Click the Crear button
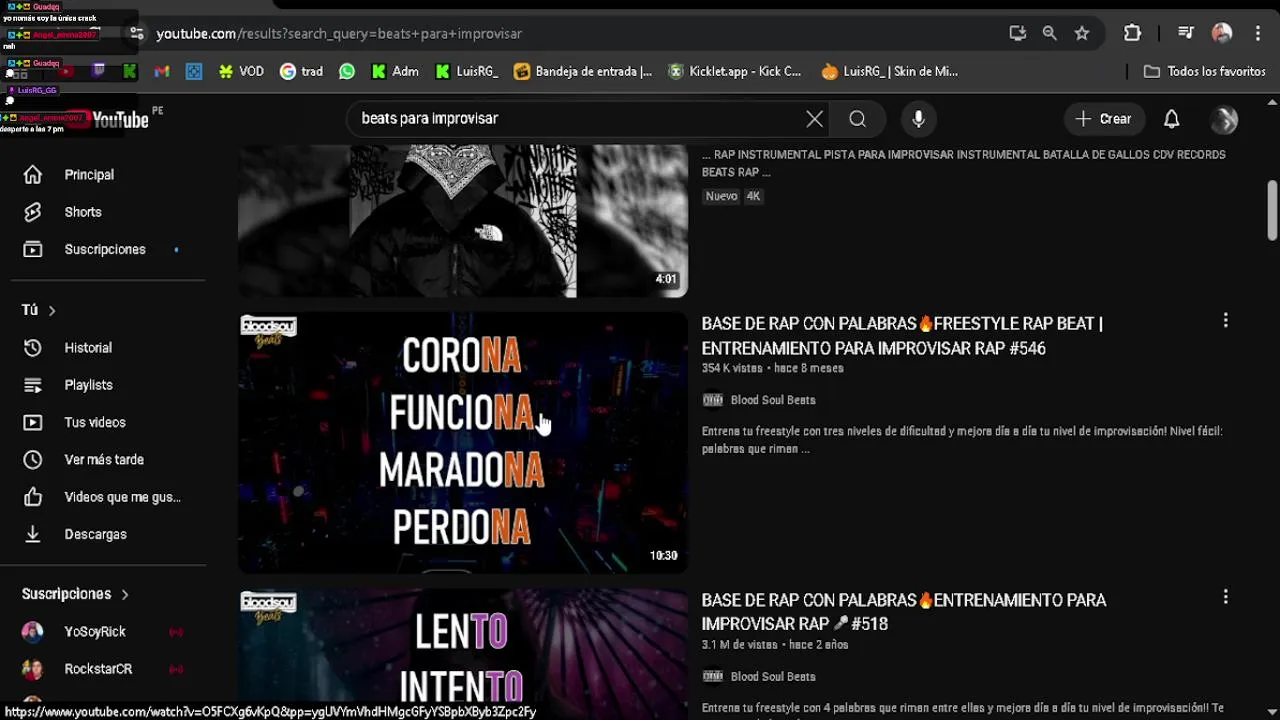 pos(1104,119)
